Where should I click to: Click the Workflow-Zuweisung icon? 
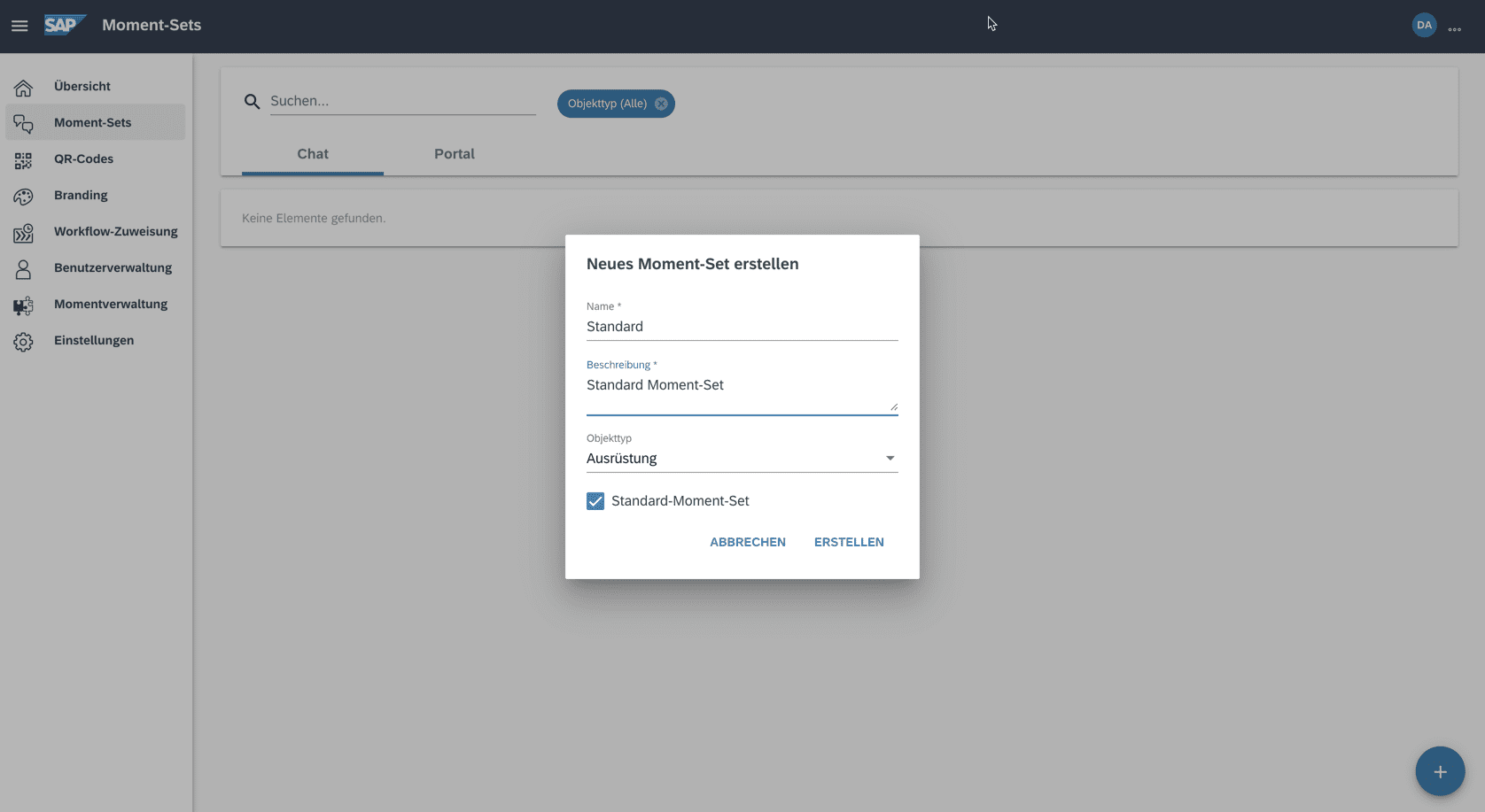click(23, 233)
